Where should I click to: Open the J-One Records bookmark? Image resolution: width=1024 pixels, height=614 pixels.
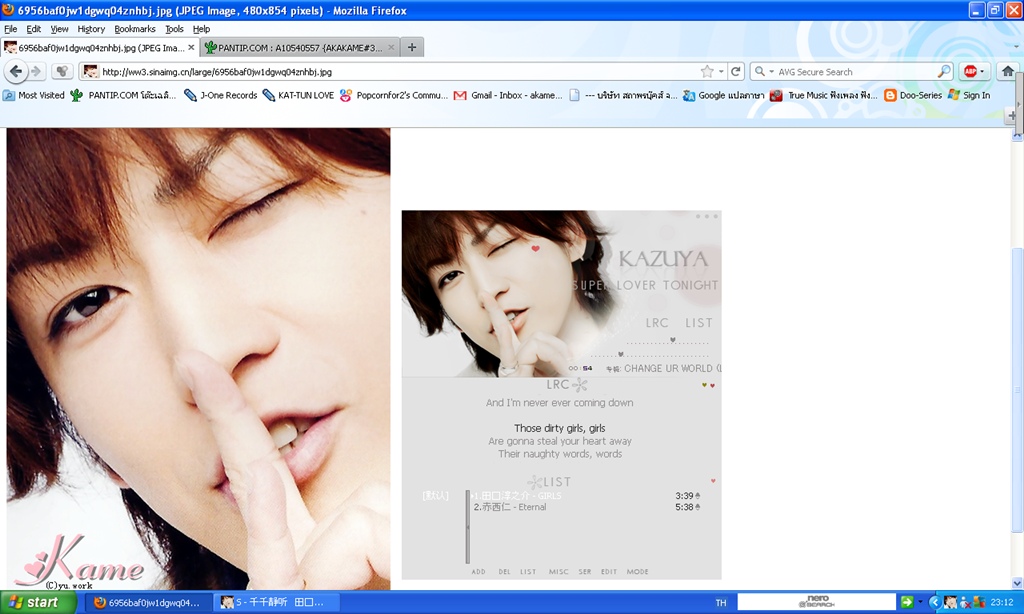[x=221, y=95]
